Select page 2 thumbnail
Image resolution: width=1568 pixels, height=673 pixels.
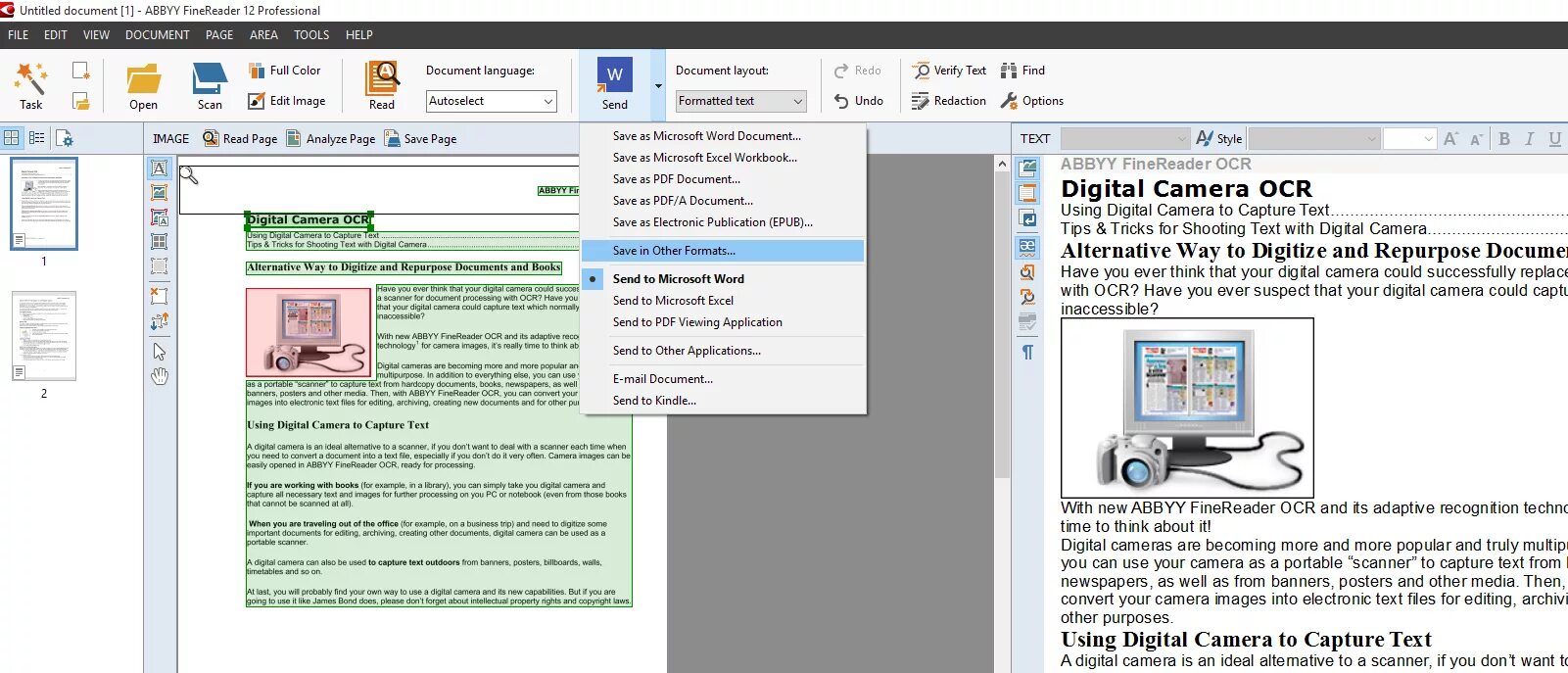pos(44,336)
